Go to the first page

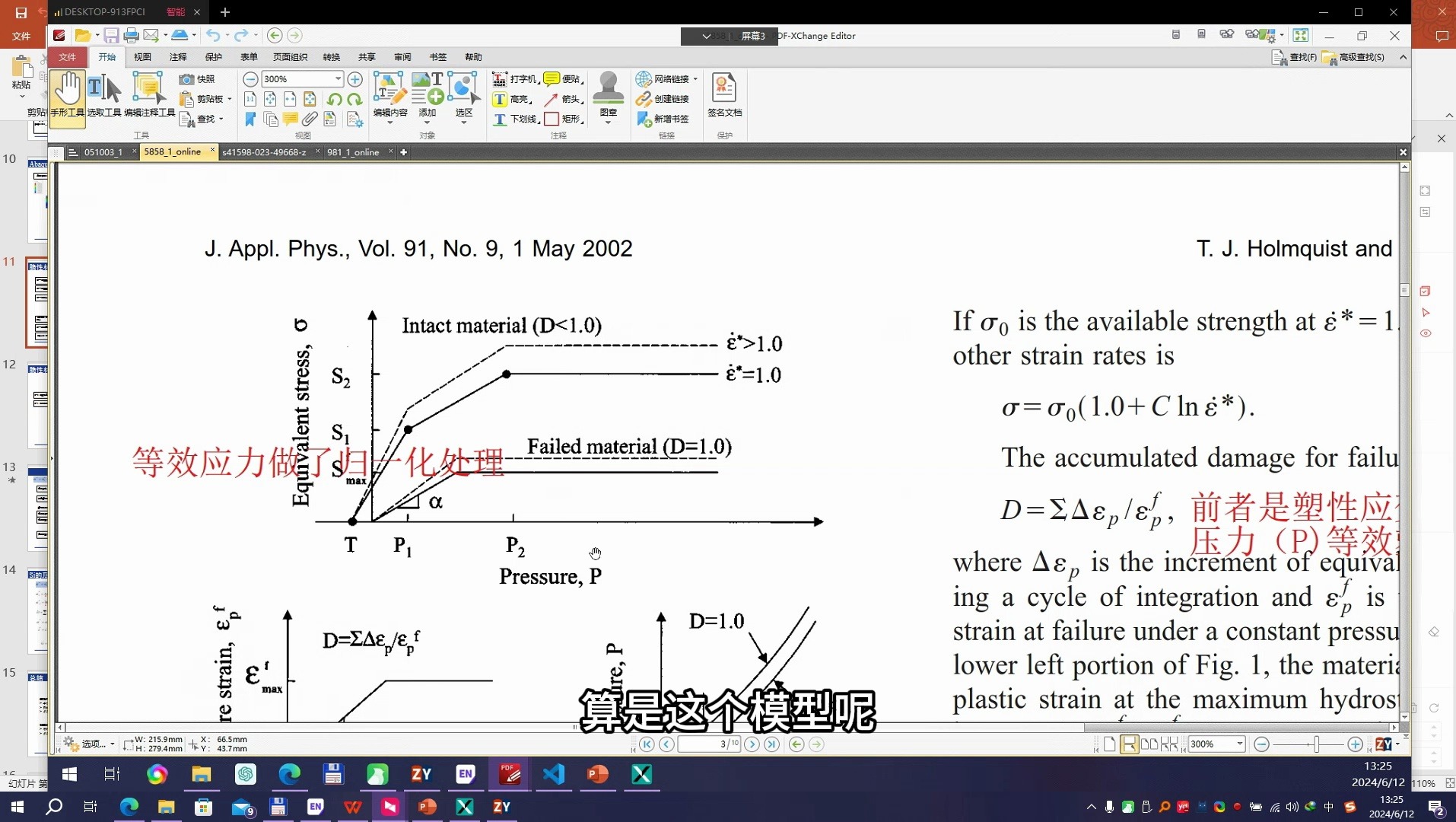[x=647, y=744]
